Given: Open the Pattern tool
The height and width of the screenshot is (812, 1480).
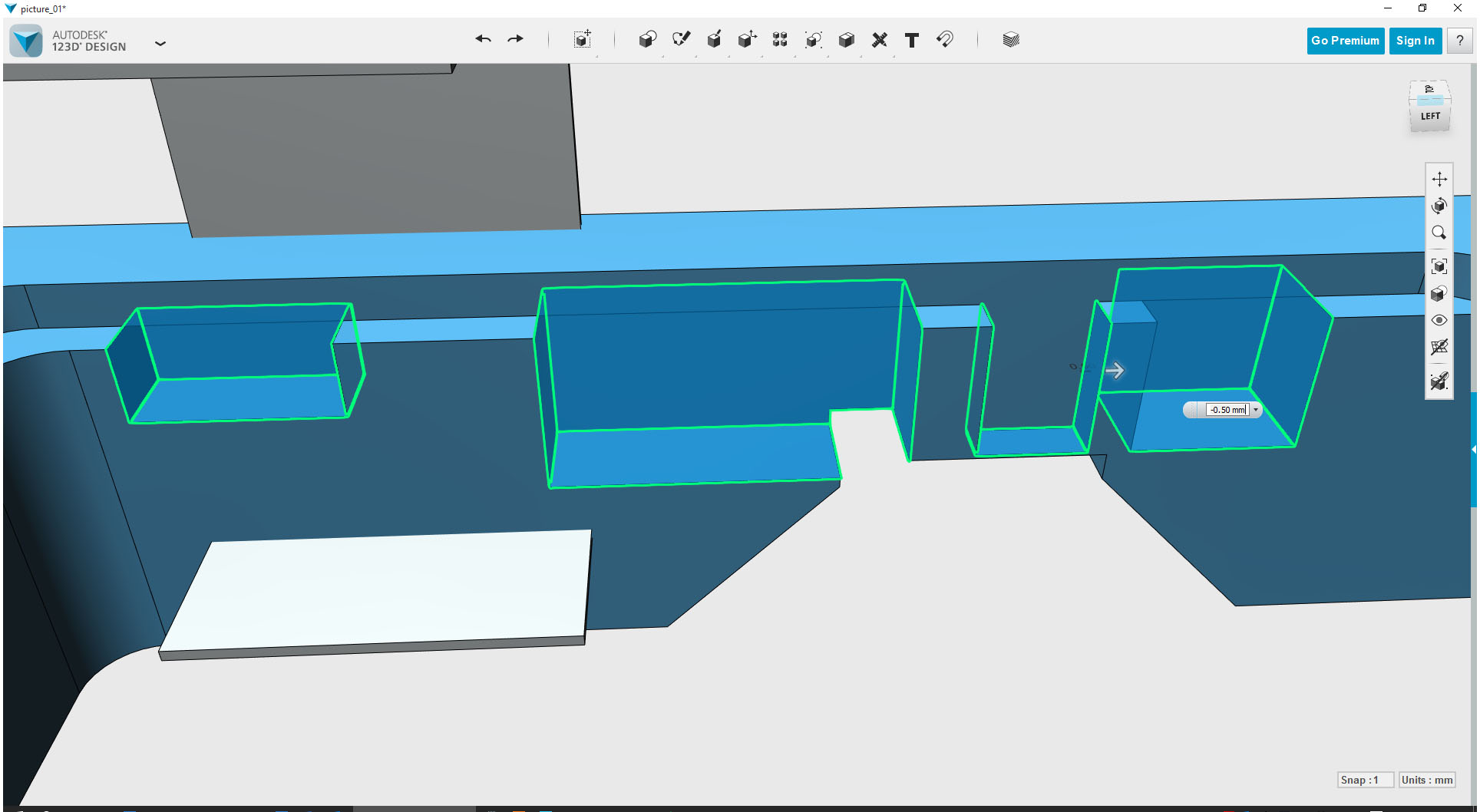Looking at the screenshot, I should [780, 40].
